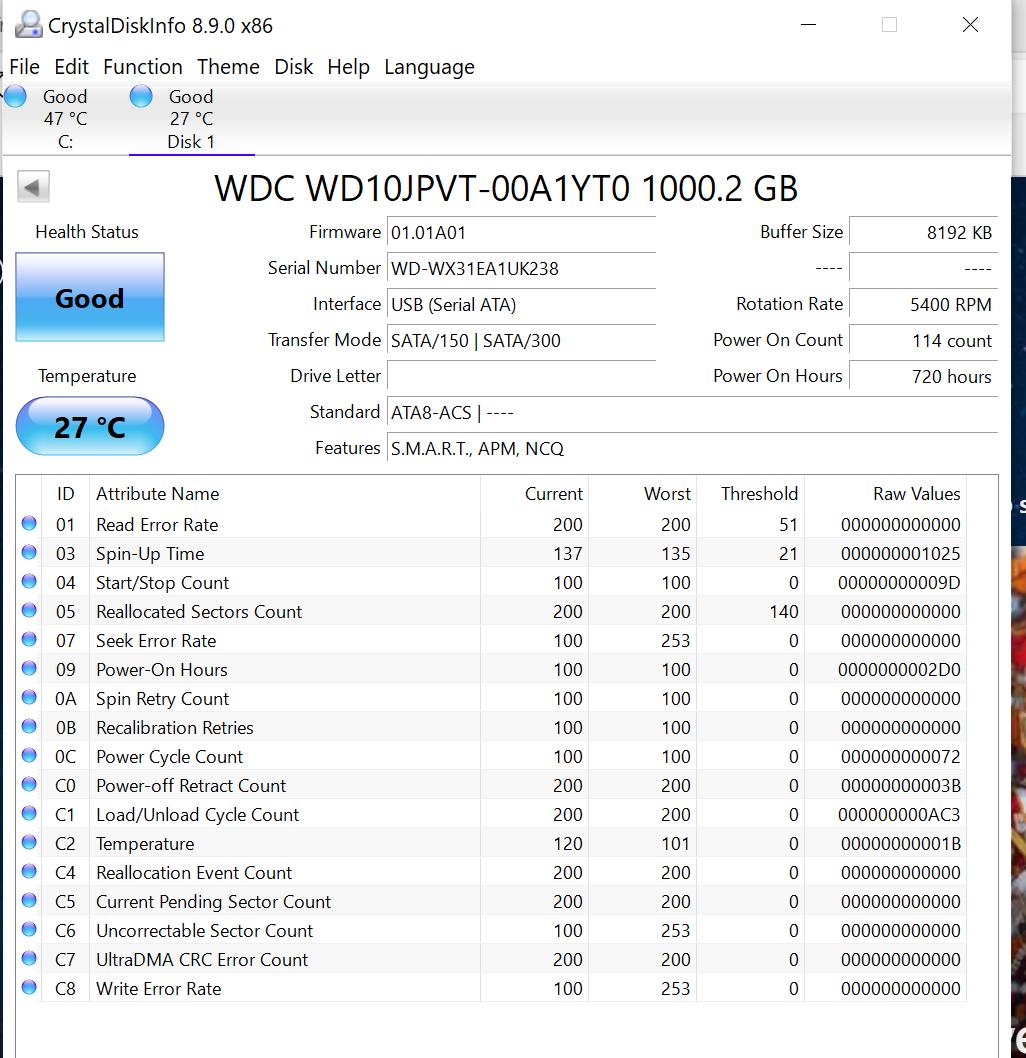Select the Reallocated Sectors Count threshold 140

(x=784, y=611)
